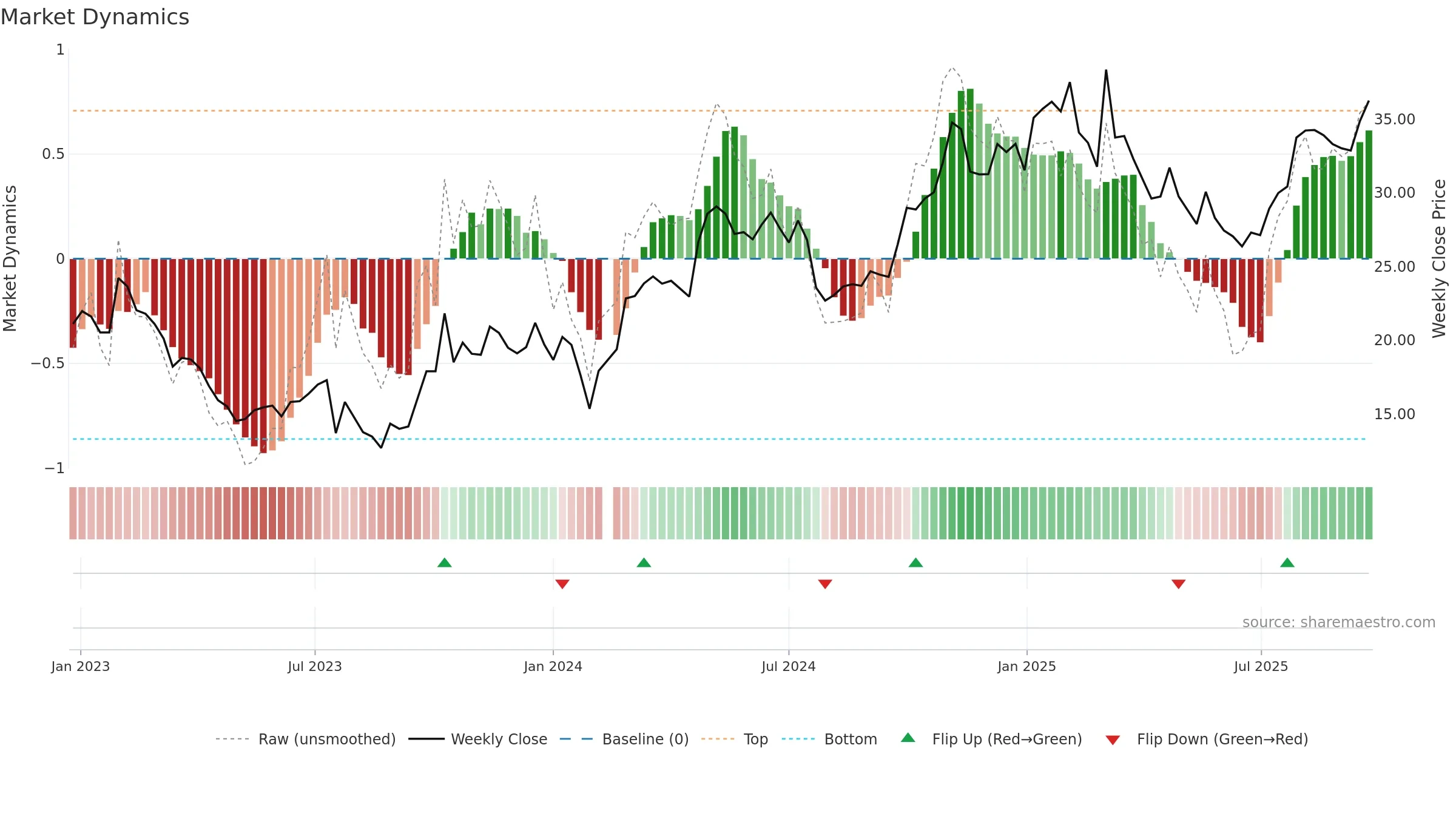Click the −0.5 left axis label
The height and width of the screenshot is (819, 1456).
(48, 363)
